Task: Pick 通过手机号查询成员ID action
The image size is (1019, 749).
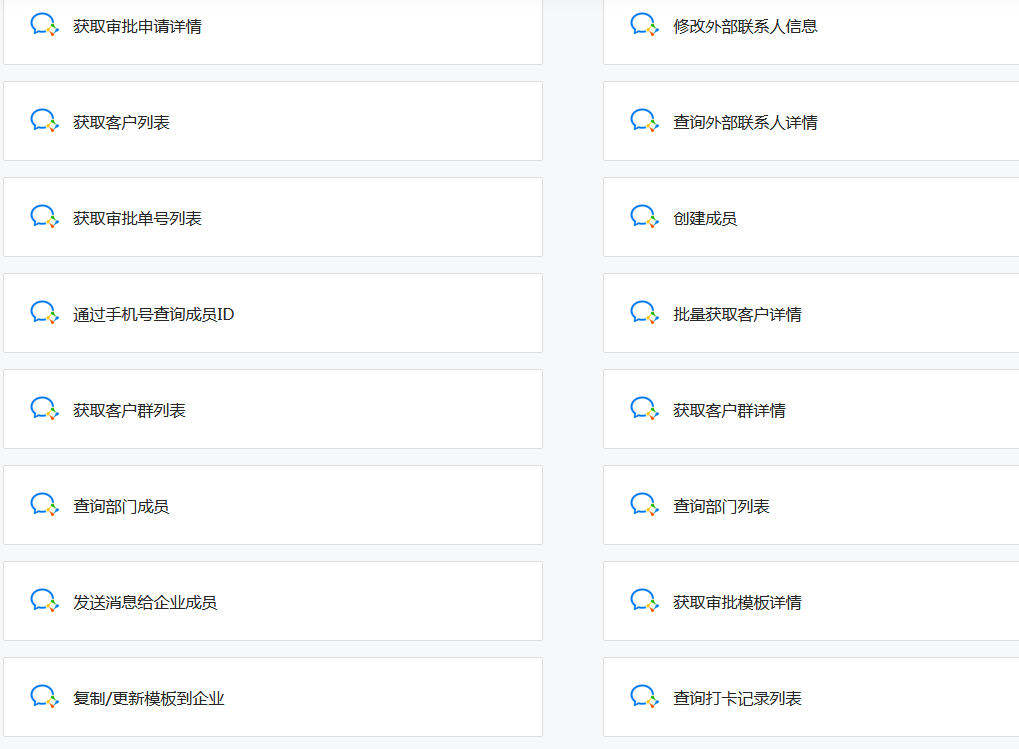Action: [x=273, y=313]
